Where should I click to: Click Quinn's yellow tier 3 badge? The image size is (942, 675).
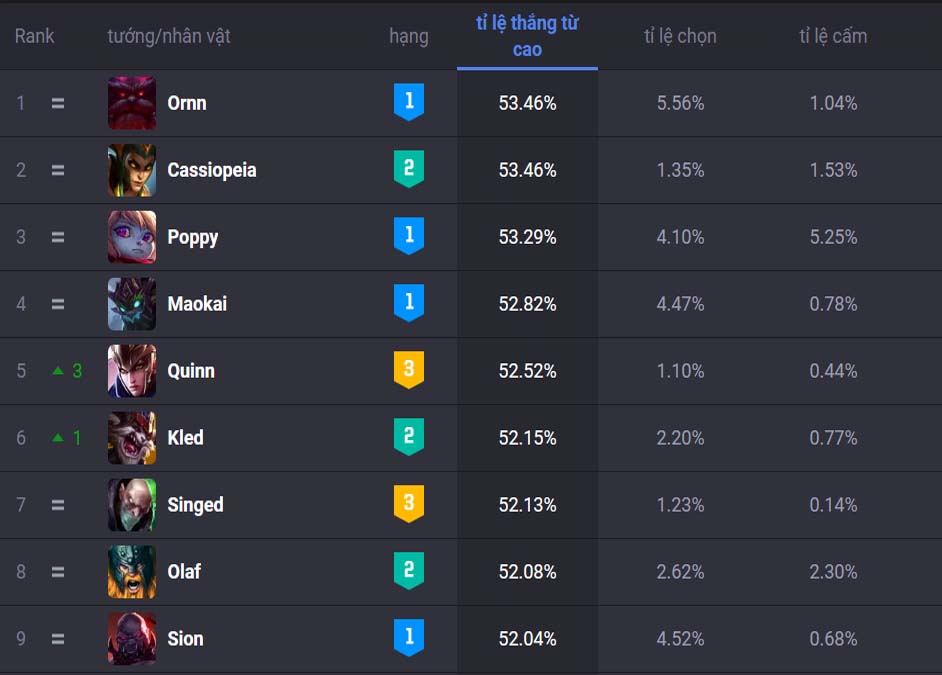click(x=409, y=370)
